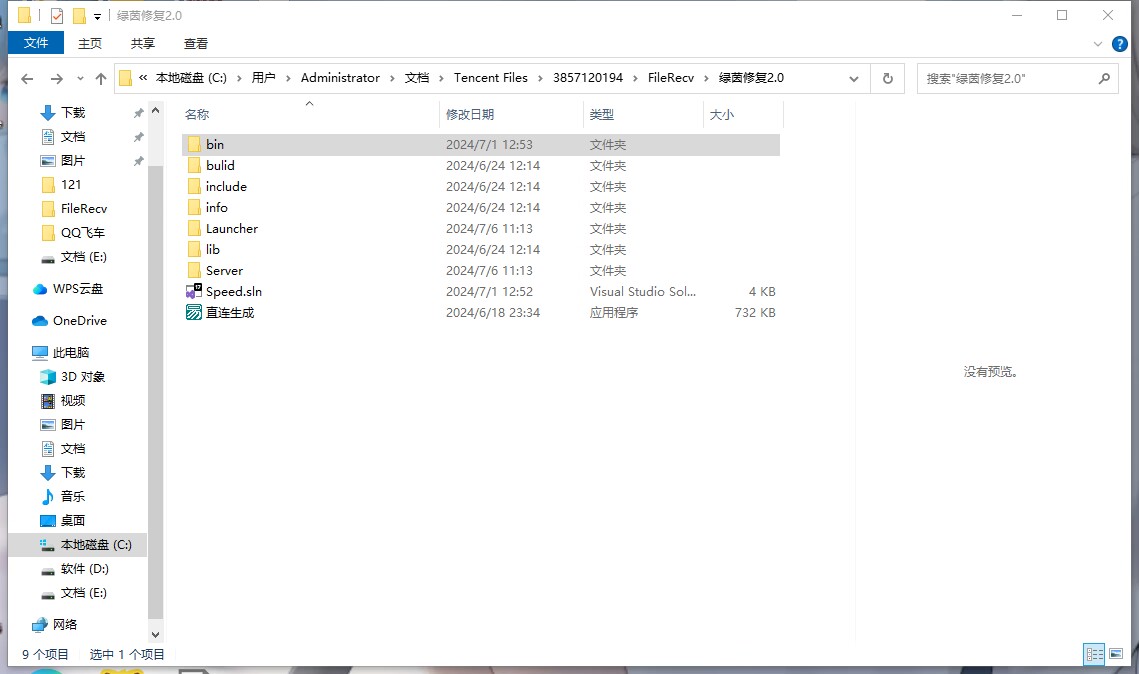Open the 查看 ribbon tab
Viewport: 1139px width, 674px height.
tap(196, 43)
